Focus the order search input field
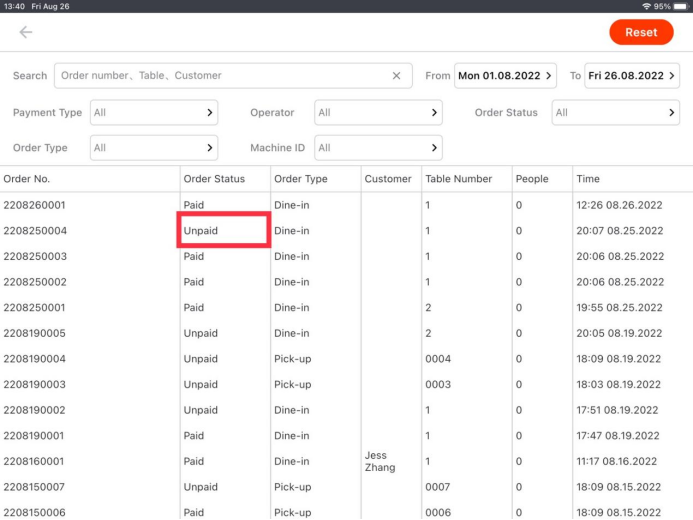Screen dimensions: 693x520 (x=220, y=76)
